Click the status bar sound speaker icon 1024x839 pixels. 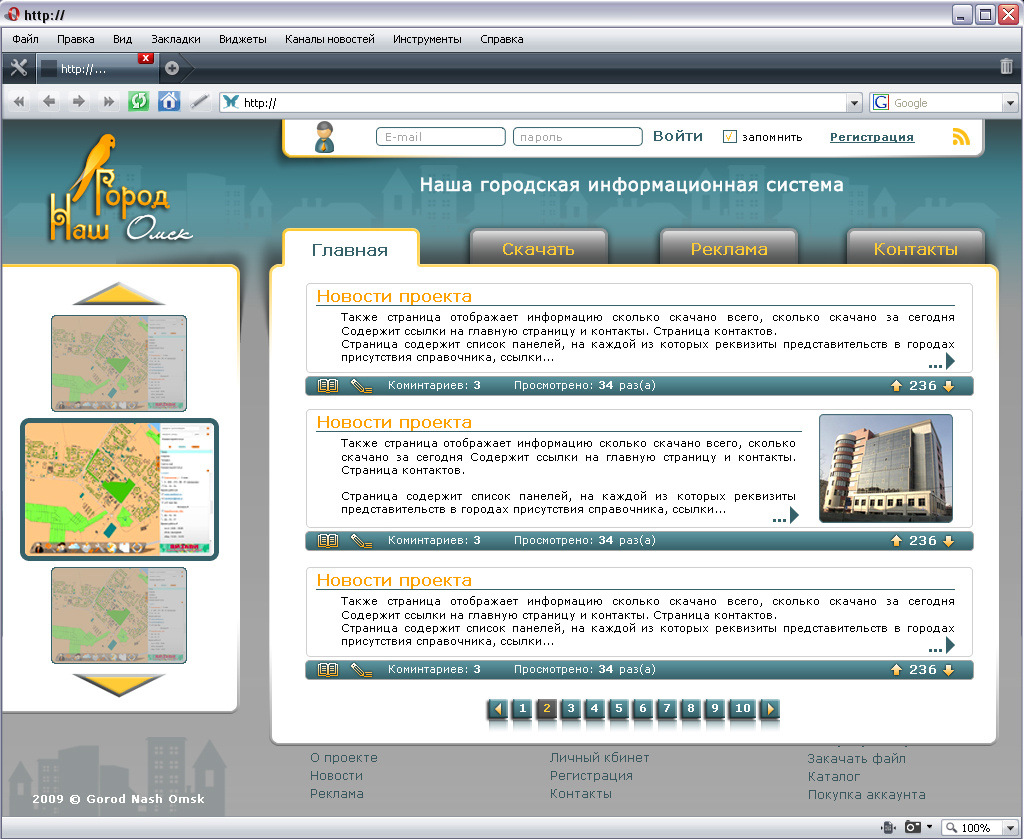point(888,827)
